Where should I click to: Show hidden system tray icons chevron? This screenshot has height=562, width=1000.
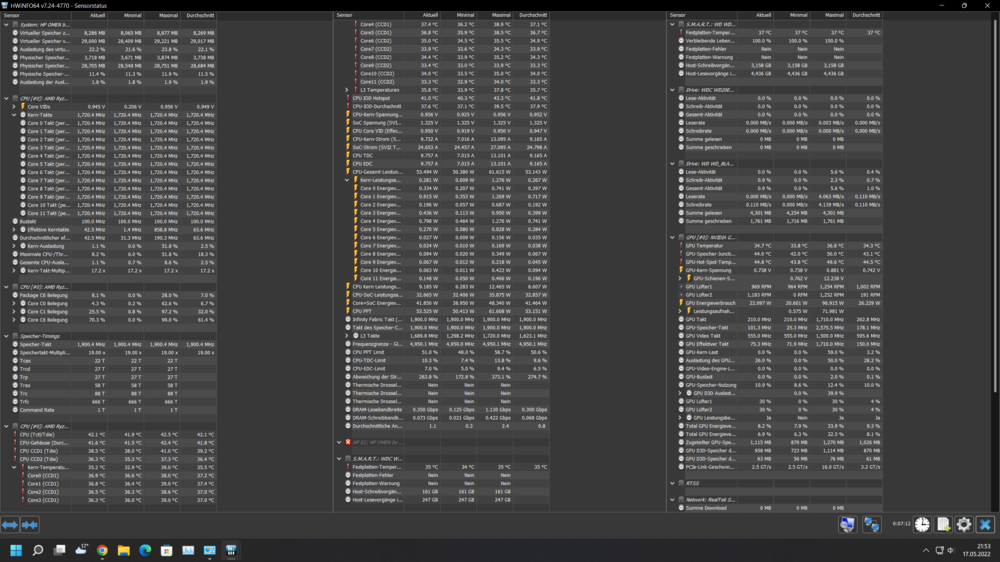click(927, 550)
